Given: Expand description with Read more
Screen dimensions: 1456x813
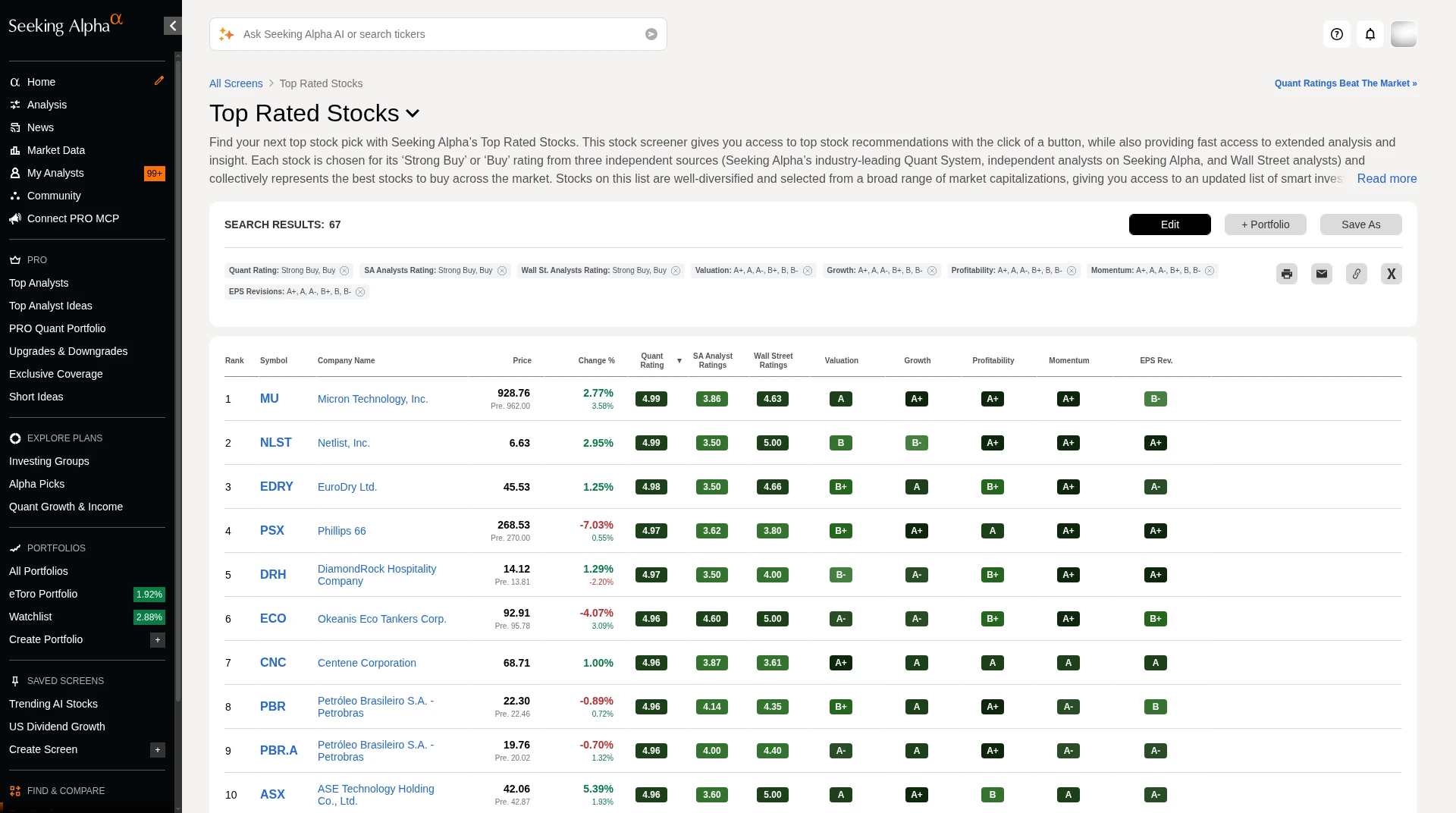Looking at the screenshot, I should (1387, 179).
